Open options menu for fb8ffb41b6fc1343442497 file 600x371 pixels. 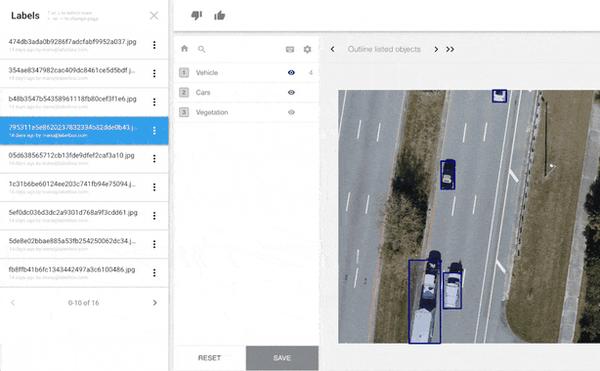tap(154, 272)
